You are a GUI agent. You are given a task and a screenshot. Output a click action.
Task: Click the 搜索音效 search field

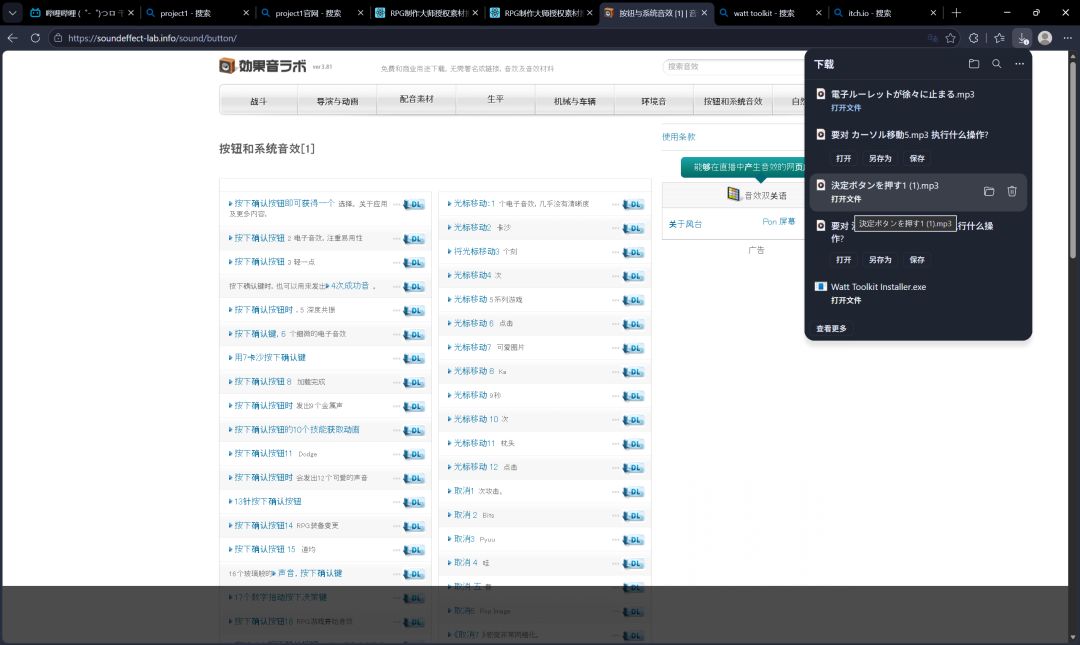pyautogui.click(x=733, y=66)
